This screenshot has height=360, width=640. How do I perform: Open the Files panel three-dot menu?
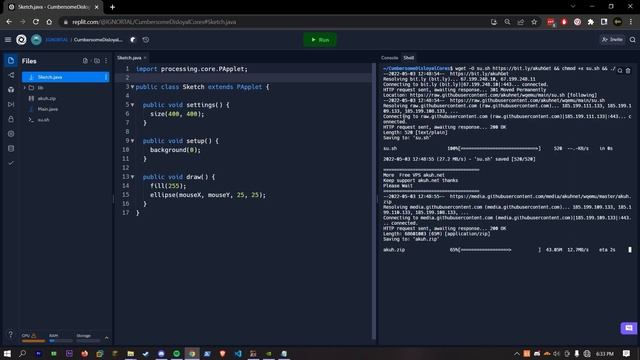(x=106, y=61)
